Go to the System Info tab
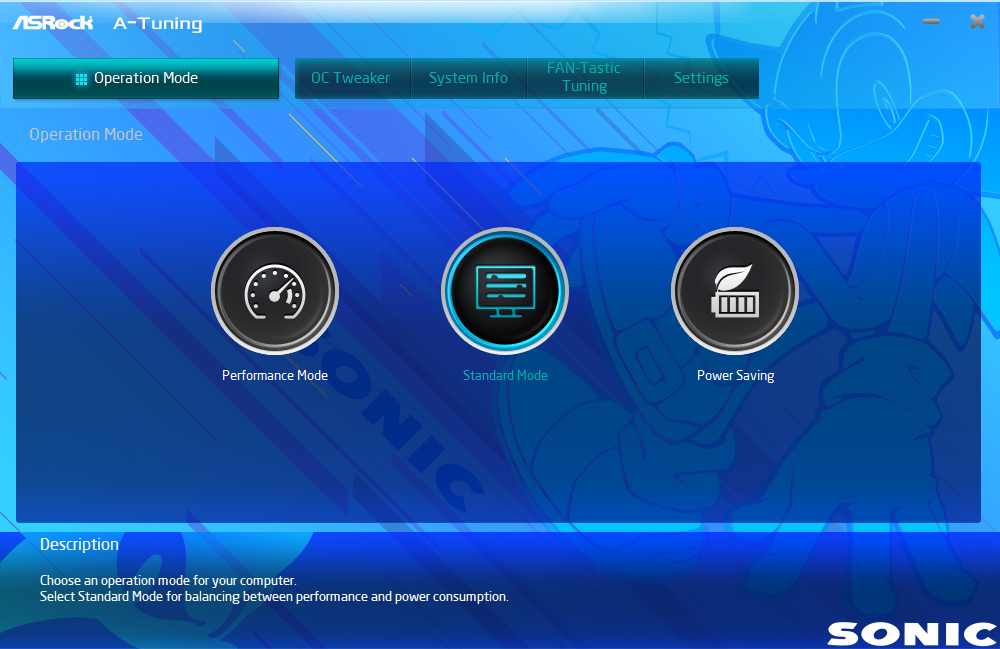The image size is (1000, 649). (x=468, y=78)
